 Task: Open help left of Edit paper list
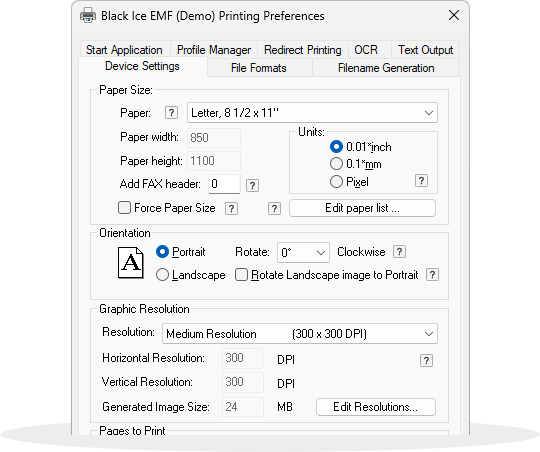click(274, 208)
